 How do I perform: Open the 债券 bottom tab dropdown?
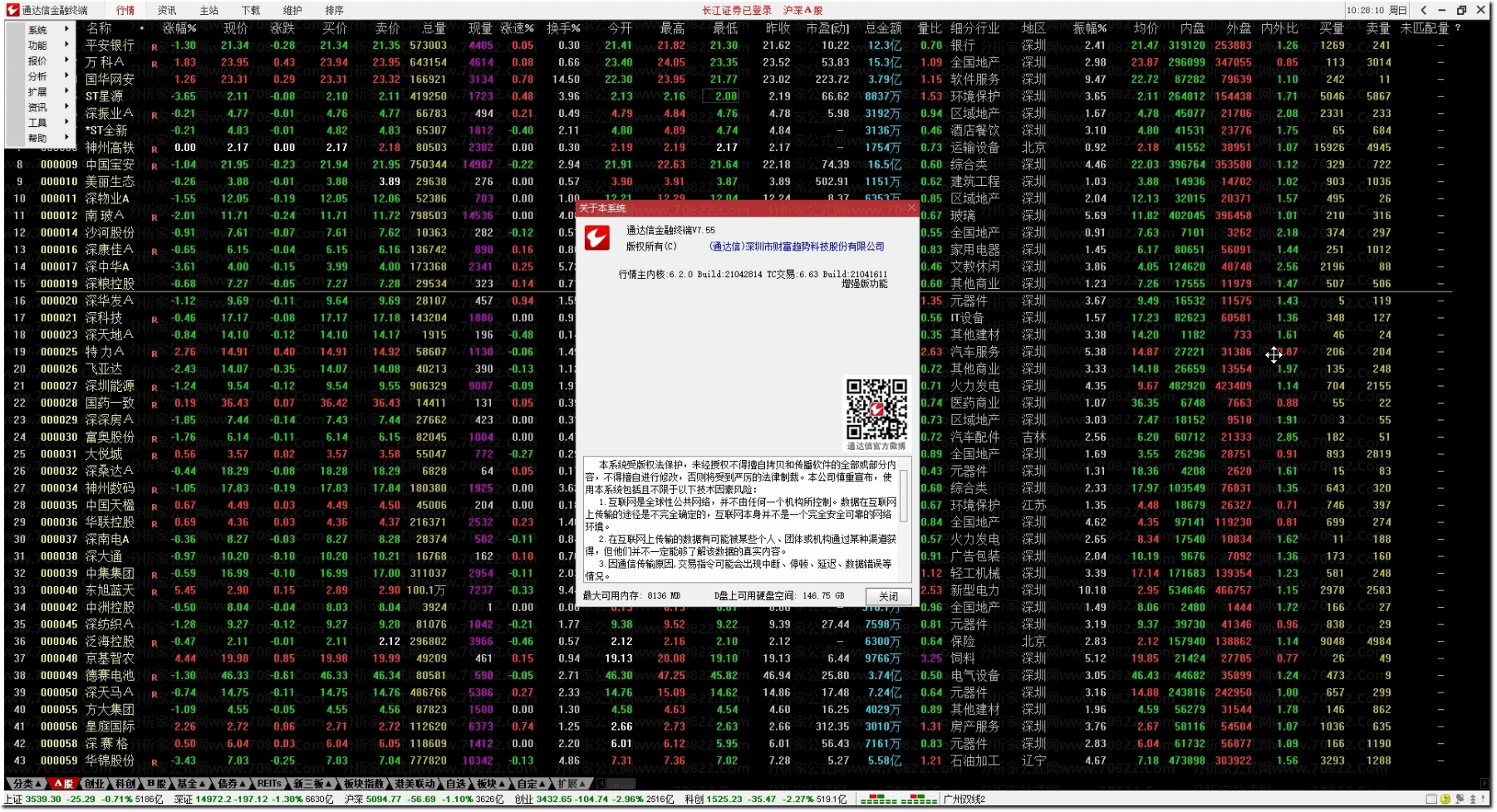point(233,784)
